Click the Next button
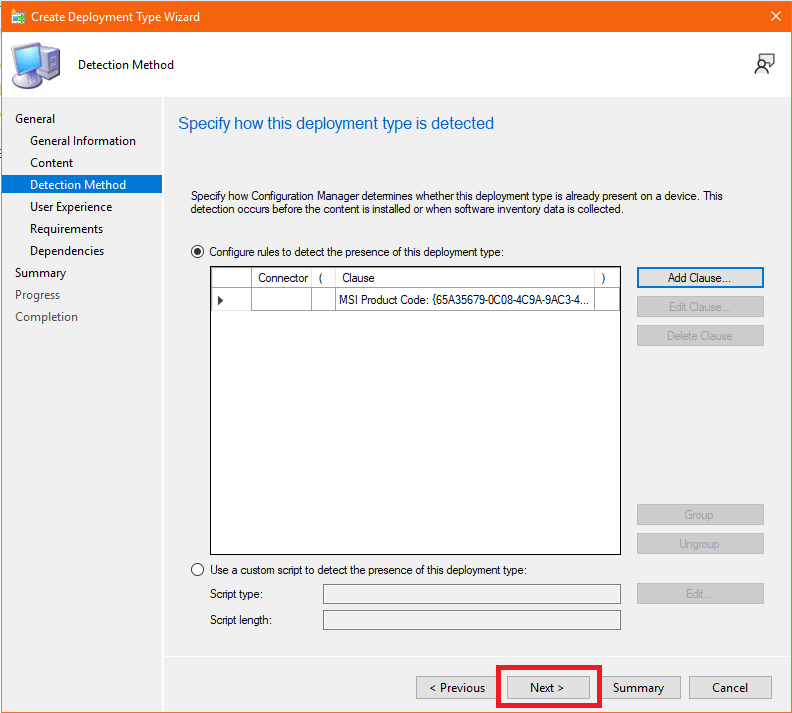 point(547,688)
